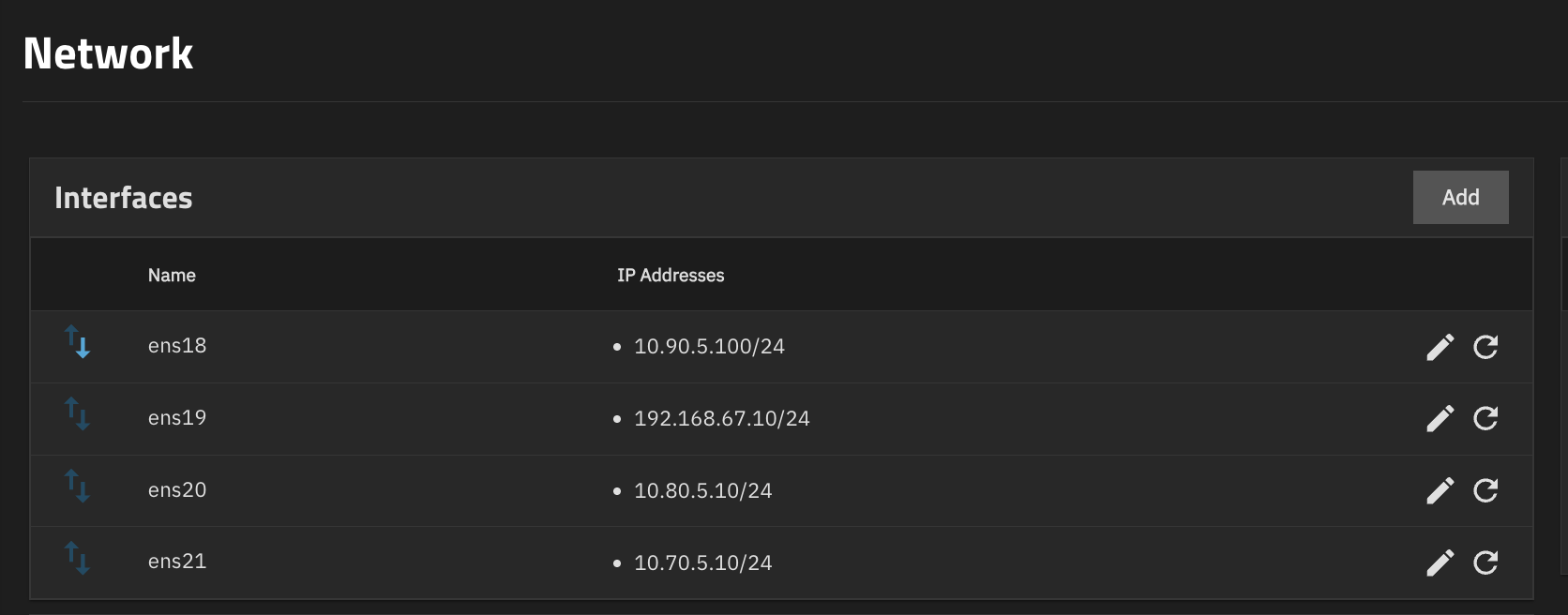
Task: Click the ens20 link state arrows icon
Action: [x=77, y=486]
